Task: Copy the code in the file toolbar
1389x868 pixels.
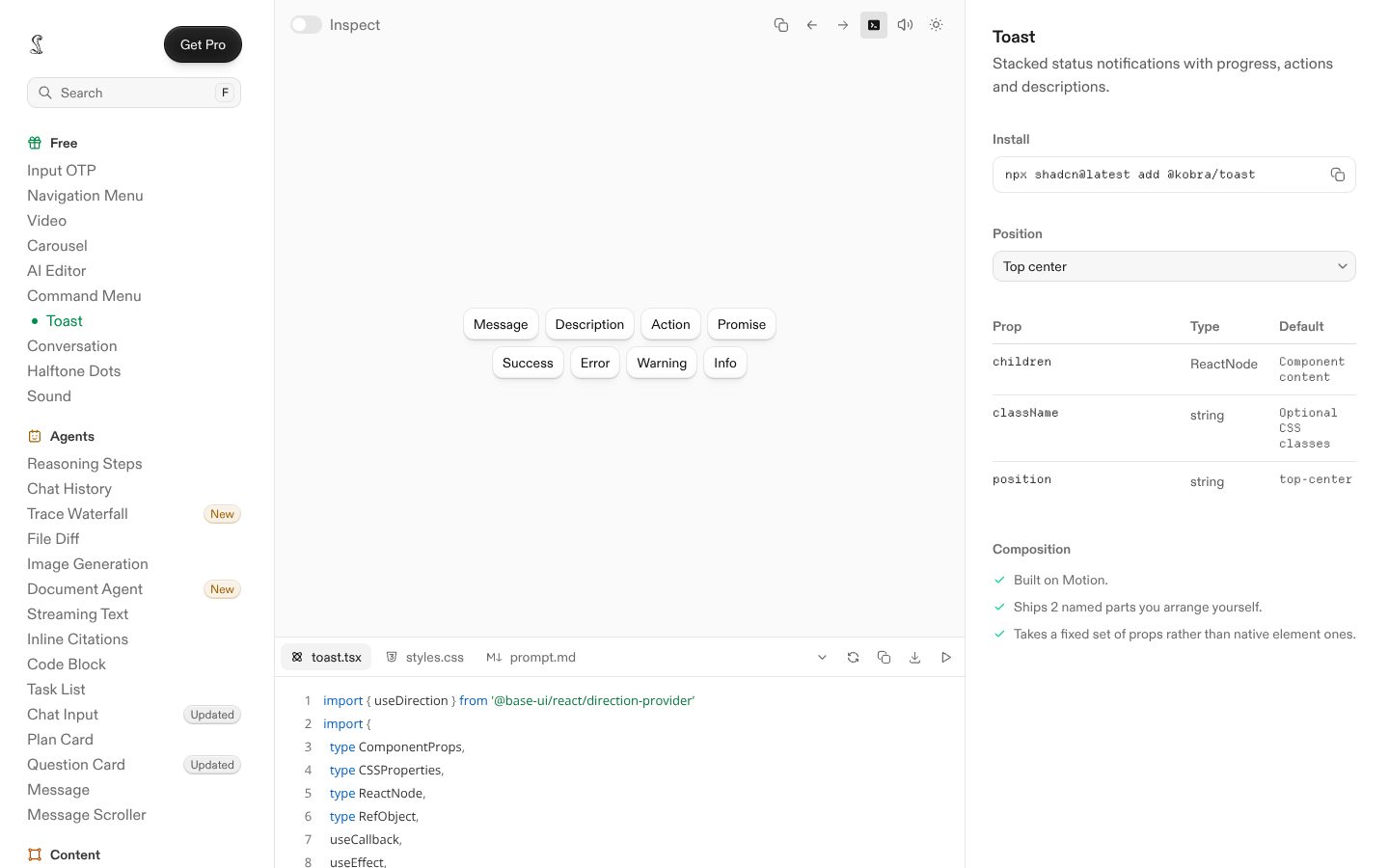Action: click(x=884, y=658)
